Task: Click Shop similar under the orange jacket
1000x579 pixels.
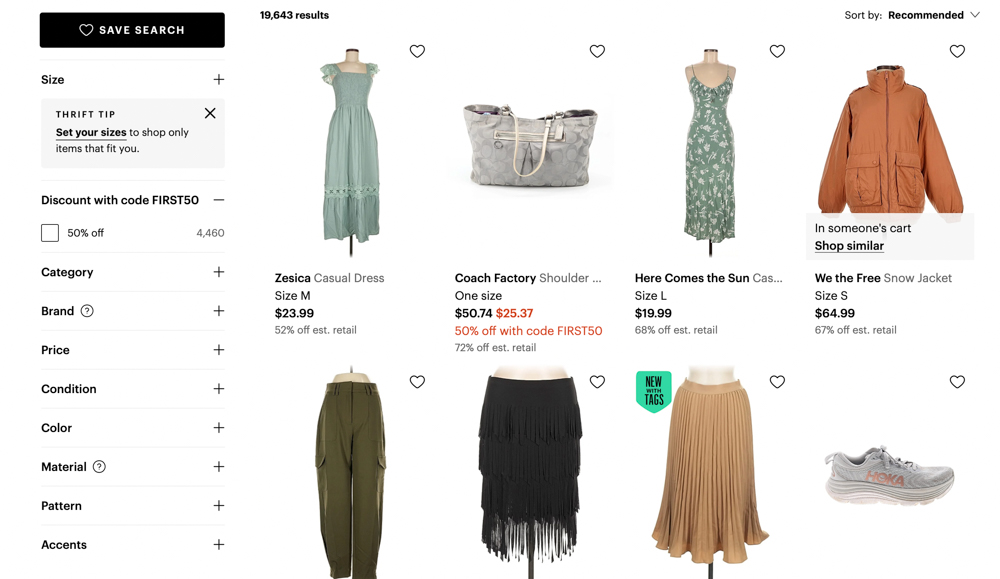Action: (x=849, y=245)
